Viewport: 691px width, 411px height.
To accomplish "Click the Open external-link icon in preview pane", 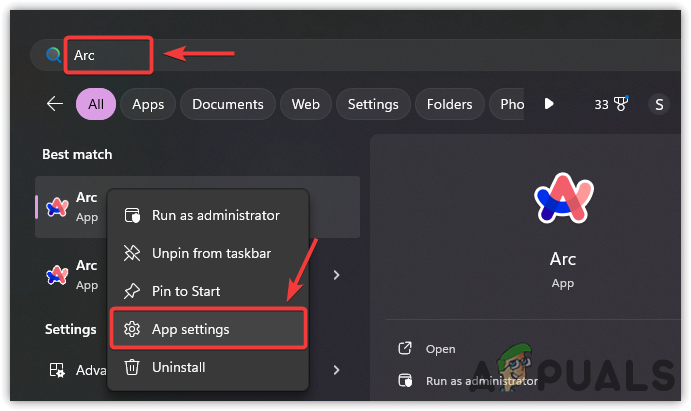I will pos(405,348).
